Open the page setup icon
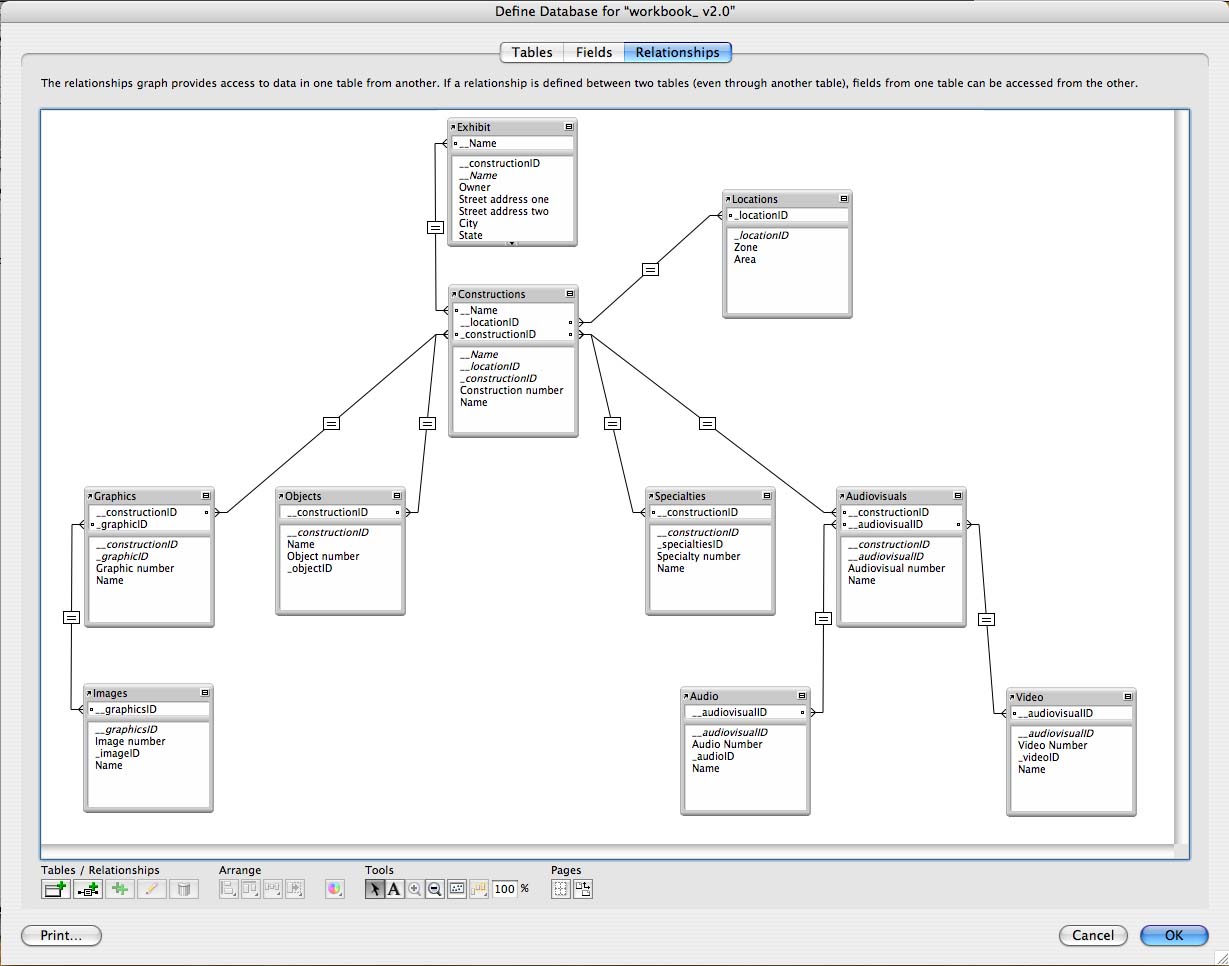 (582, 889)
